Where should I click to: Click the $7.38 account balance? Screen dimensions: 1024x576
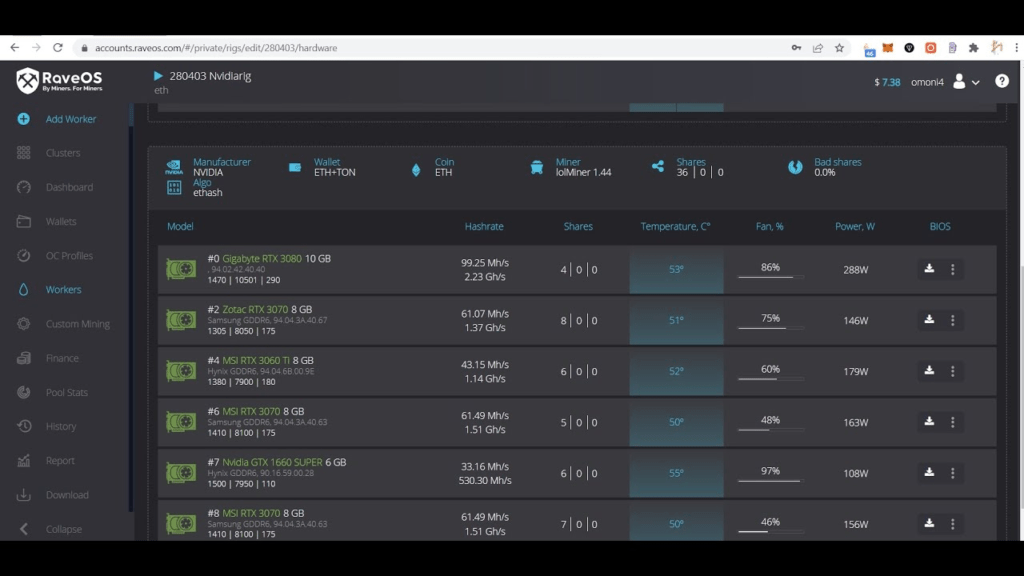click(x=887, y=82)
